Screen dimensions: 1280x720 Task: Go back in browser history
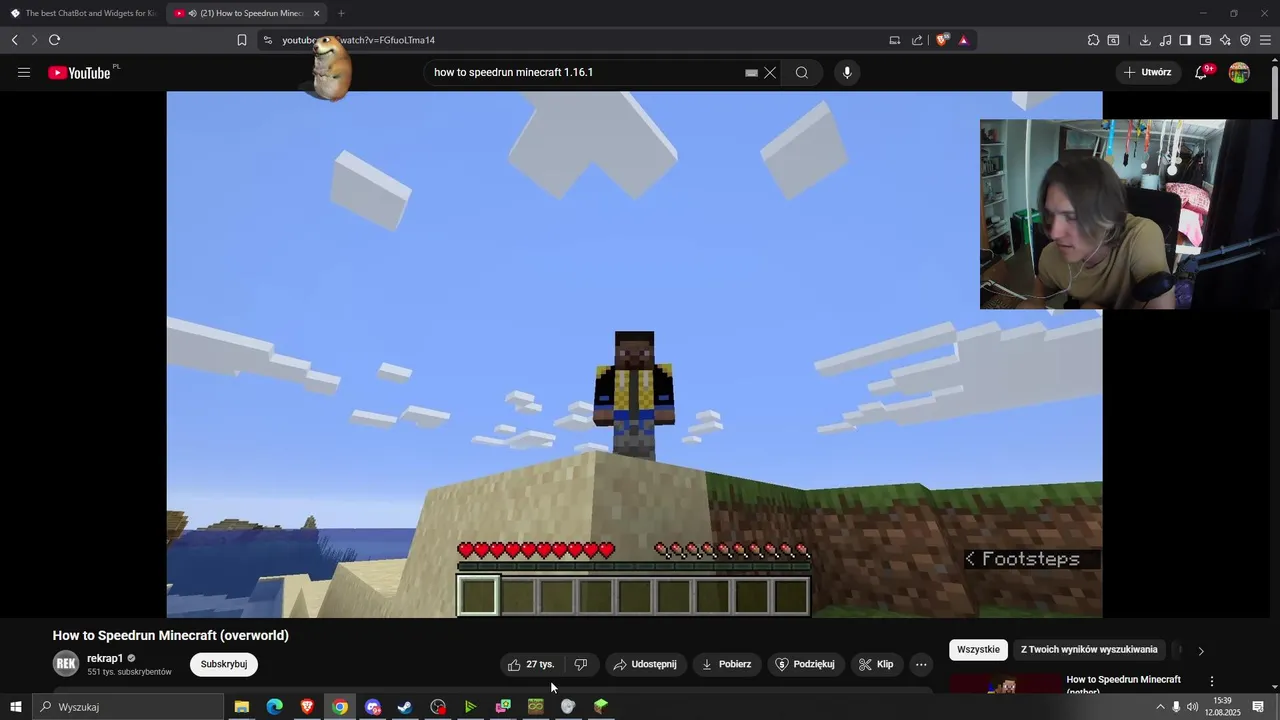(x=14, y=40)
